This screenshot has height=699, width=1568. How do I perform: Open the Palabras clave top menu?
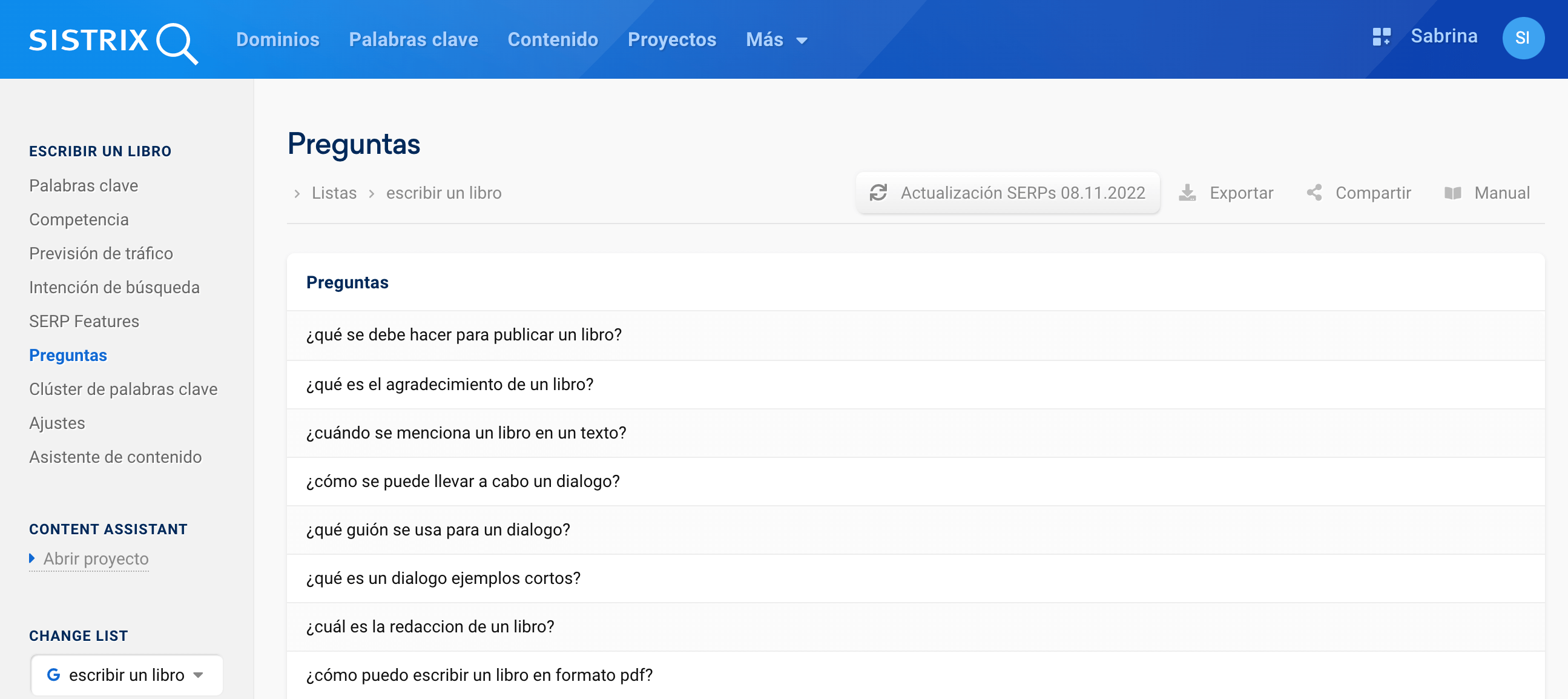click(x=413, y=40)
